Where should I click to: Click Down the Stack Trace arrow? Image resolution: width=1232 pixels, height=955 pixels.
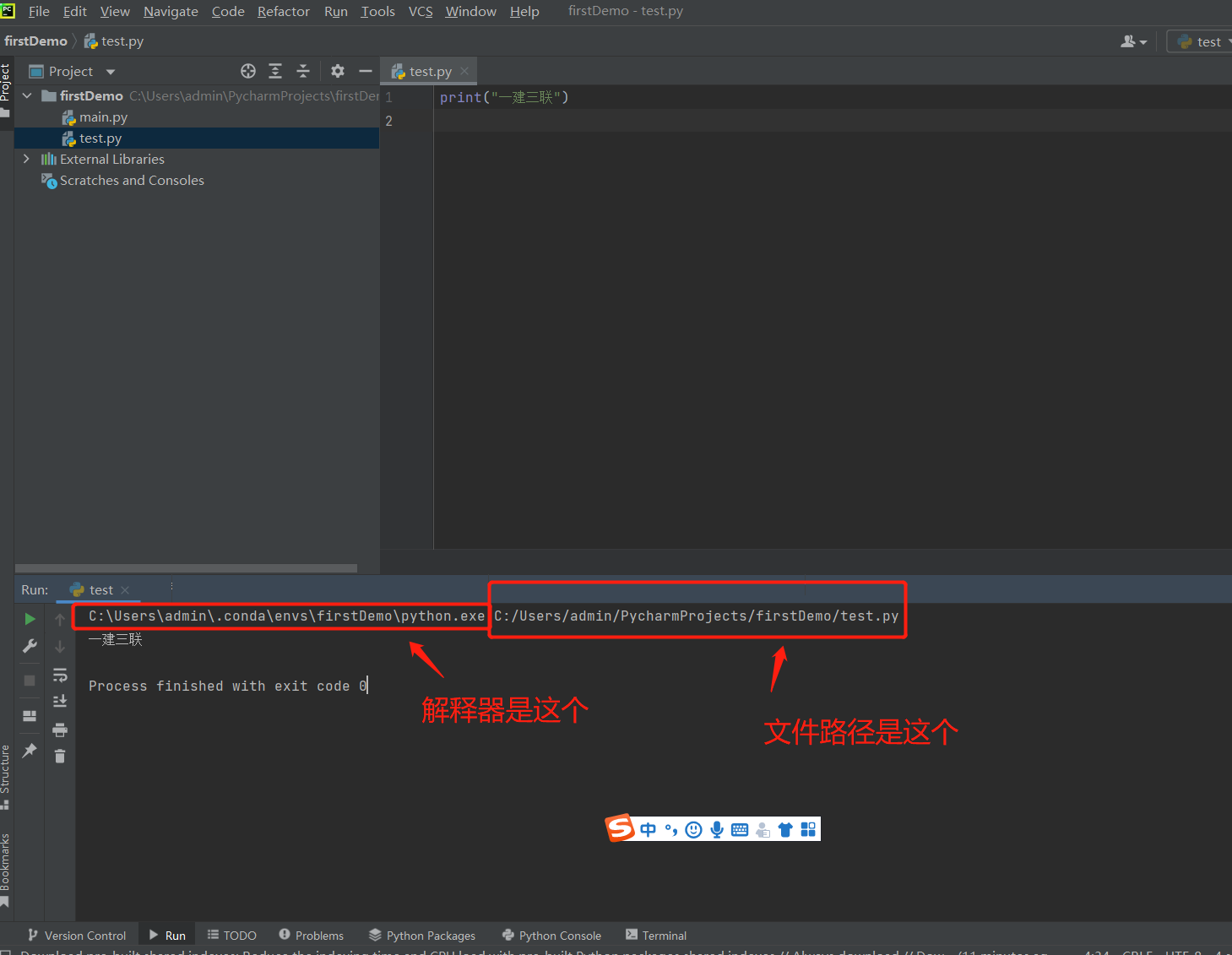point(60,647)
